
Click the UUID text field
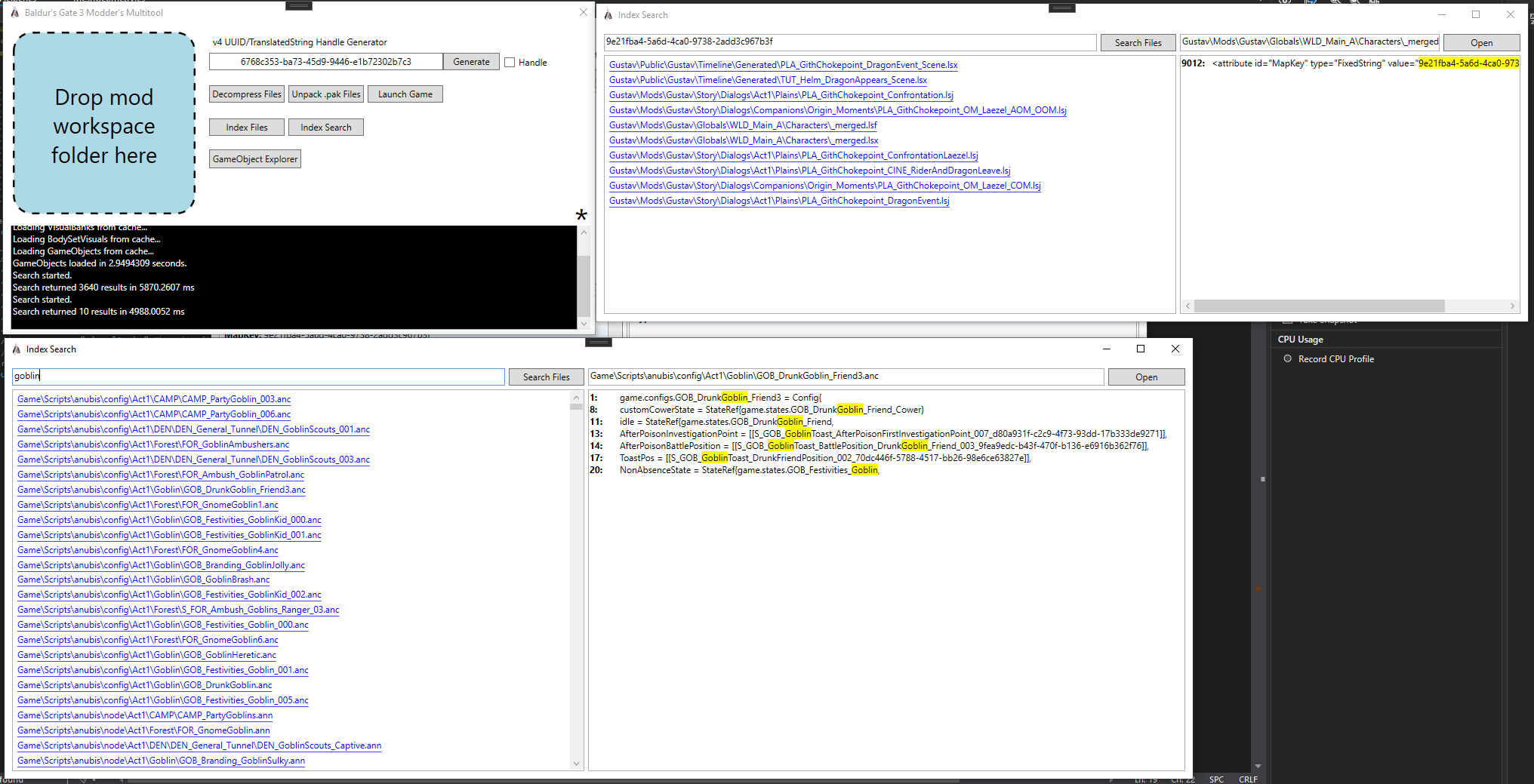click(326, 62)
